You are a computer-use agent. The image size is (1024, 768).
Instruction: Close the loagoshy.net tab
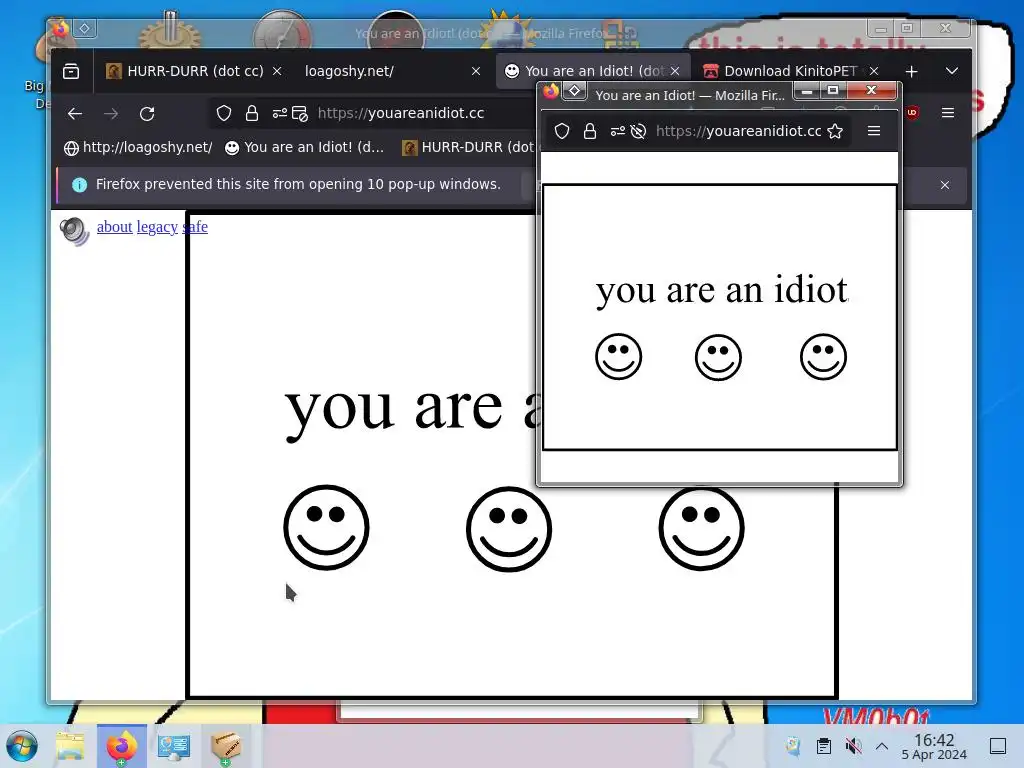[x=476, y=71]
